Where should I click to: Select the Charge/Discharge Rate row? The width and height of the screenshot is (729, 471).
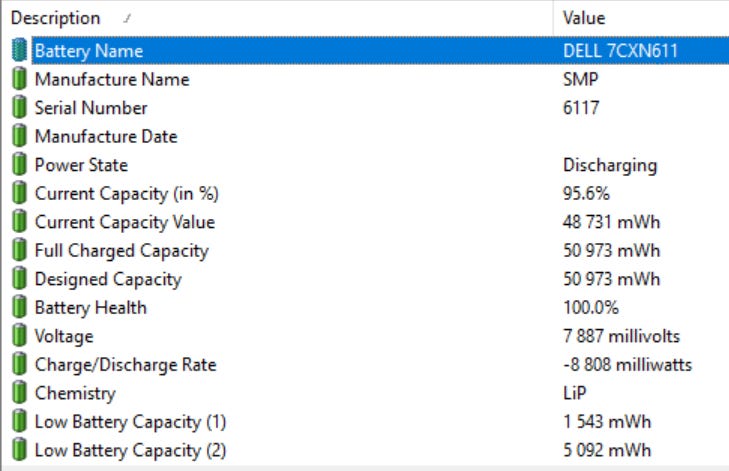[x=125, y=365]
